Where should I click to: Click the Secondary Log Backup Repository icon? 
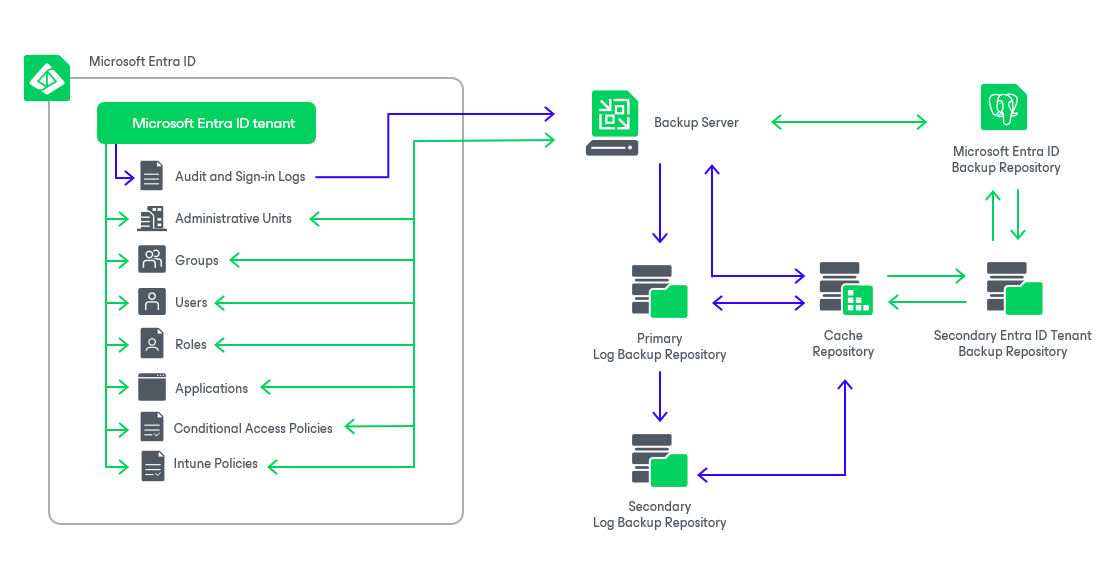tap(659, 460)
